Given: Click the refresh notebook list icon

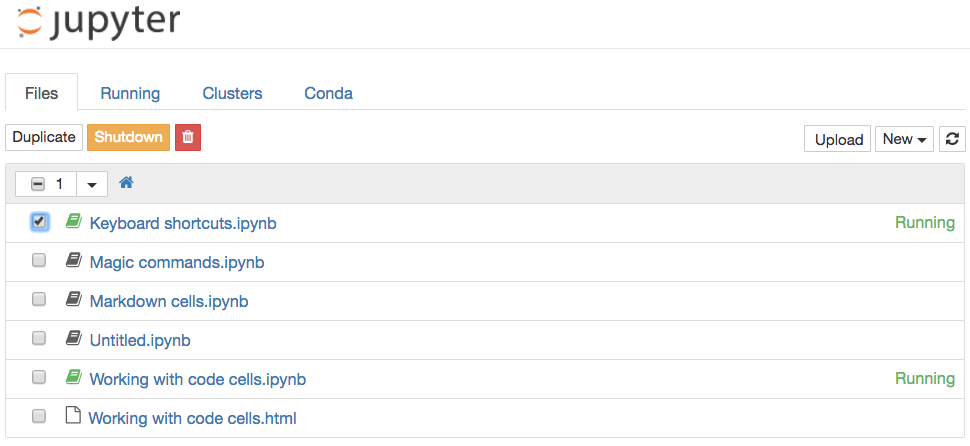Looking at the screenshot, I should (952, 139).
